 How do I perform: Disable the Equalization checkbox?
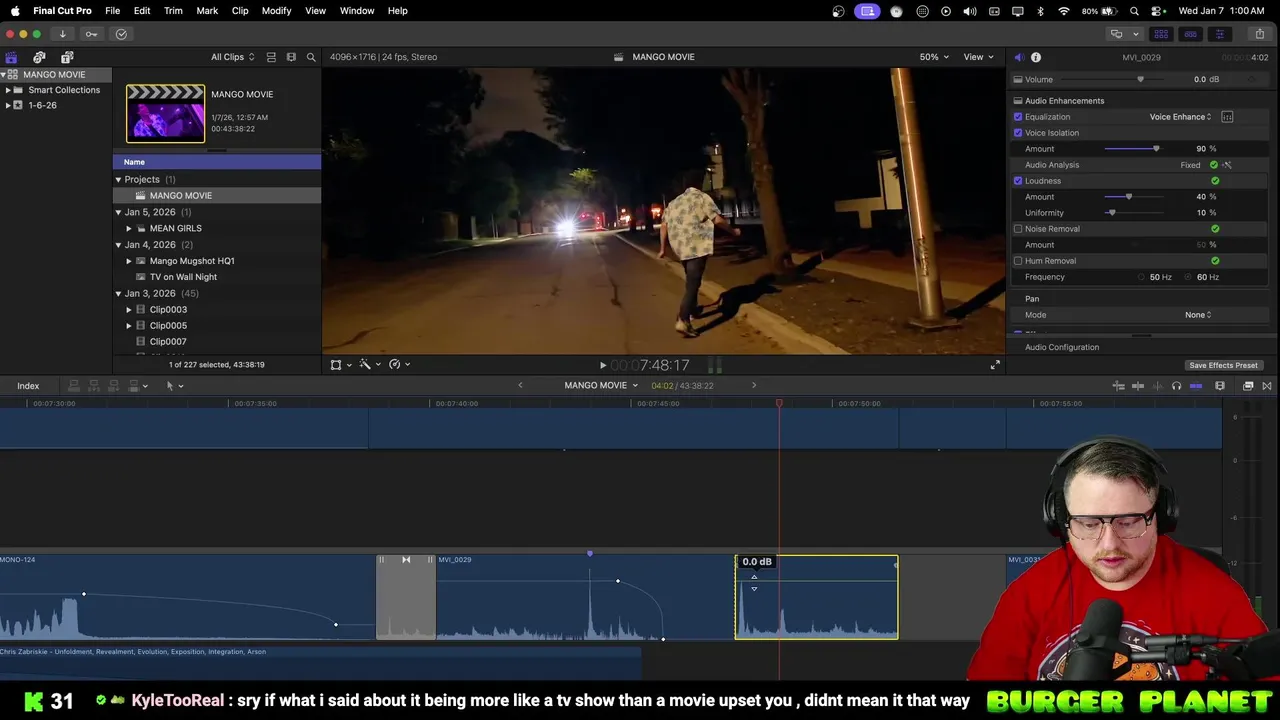tap(1018, 117)
